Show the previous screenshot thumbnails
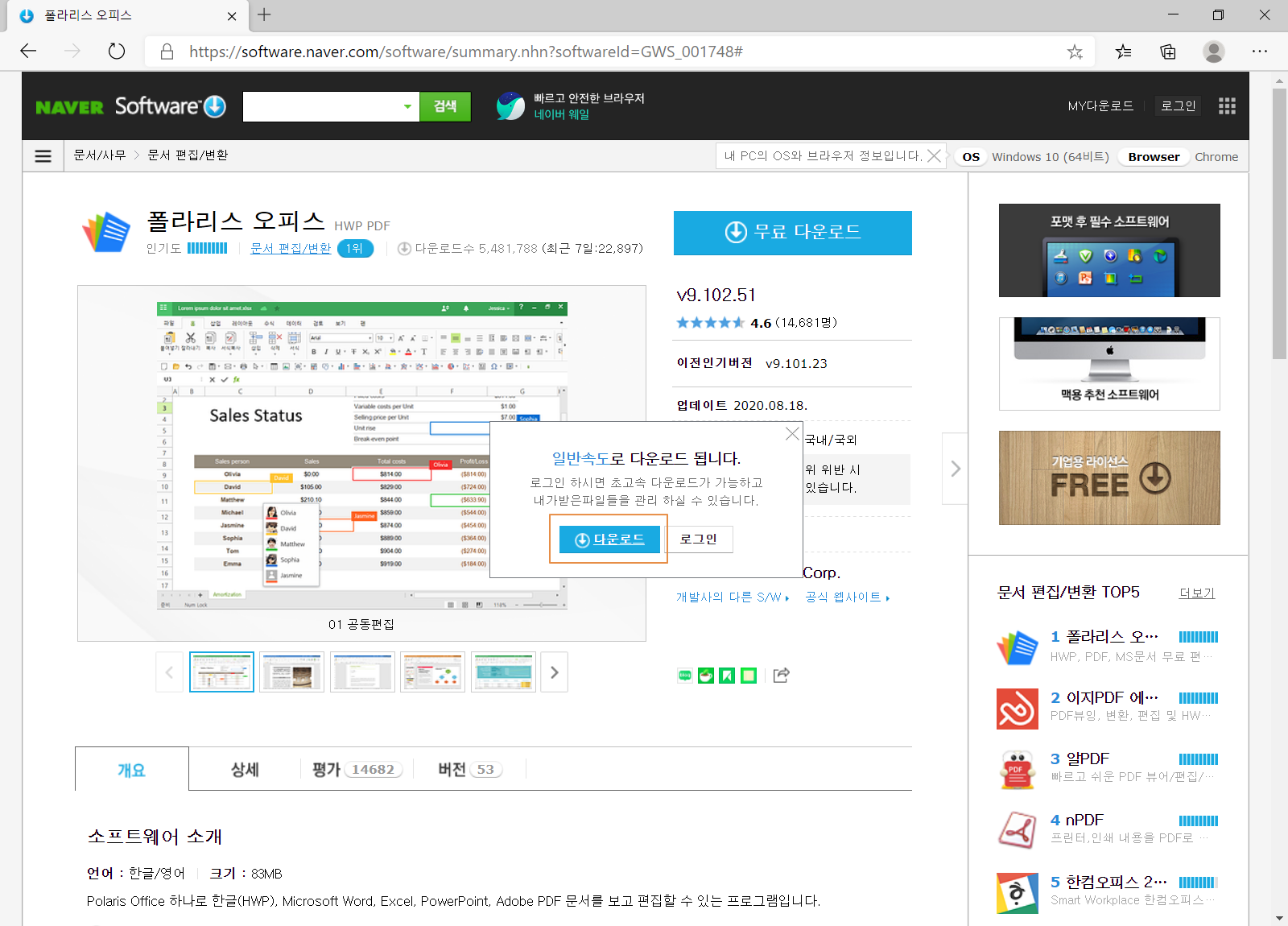Screen dimensions: 1288x926 click(169, 672)
